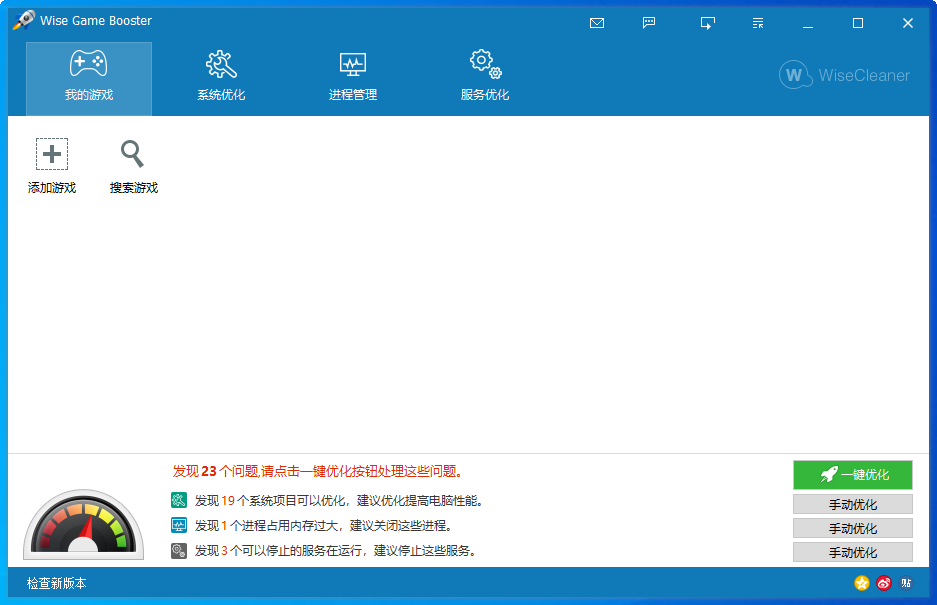The image size is (937, 605).
Task: Click the process icon beside memory warning line
Action: (180, 524)
